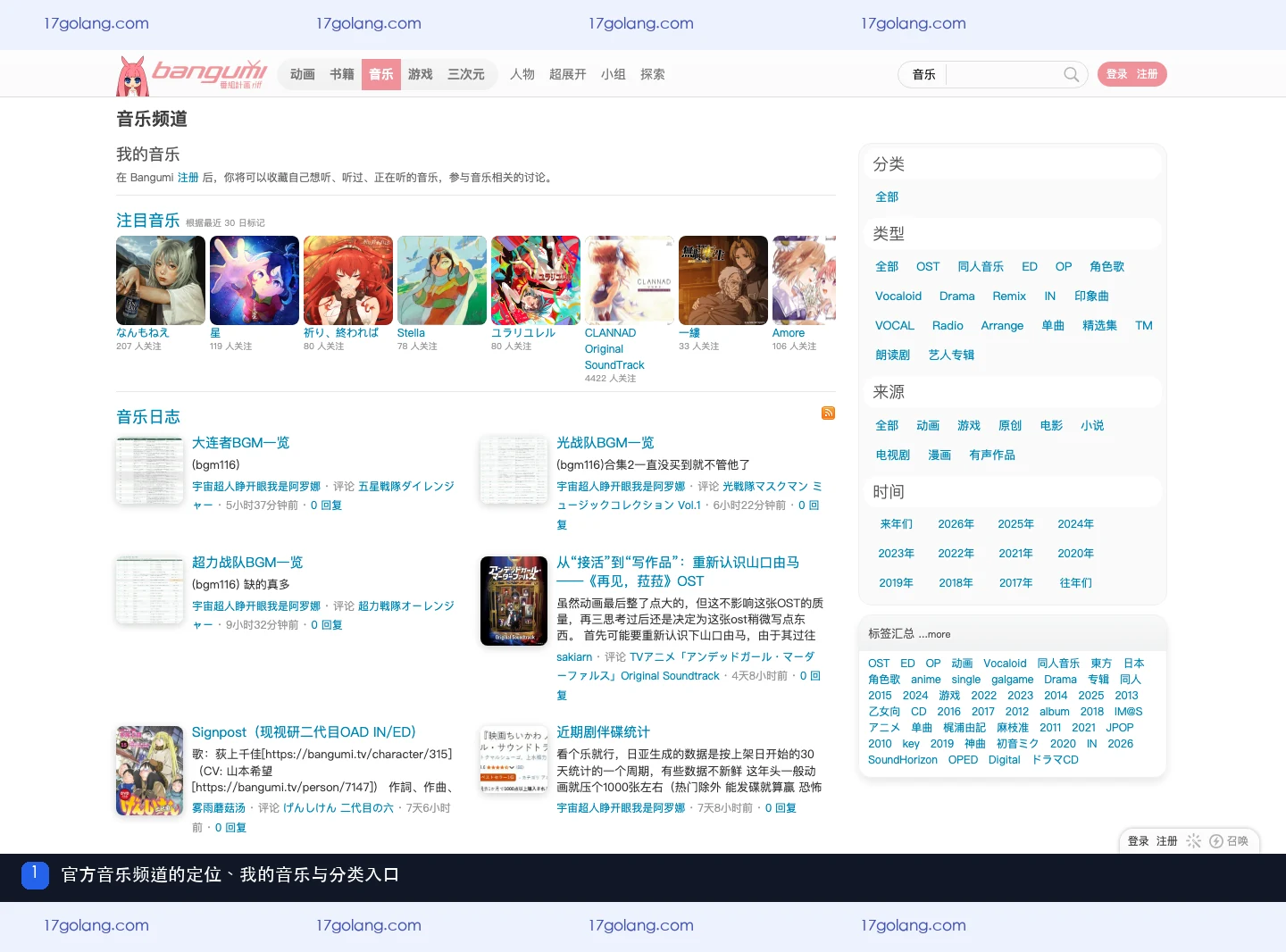This screenshot has width=1286, height=952.
Task: Open the 東方 tag
Action: (x=1101, y=663)
